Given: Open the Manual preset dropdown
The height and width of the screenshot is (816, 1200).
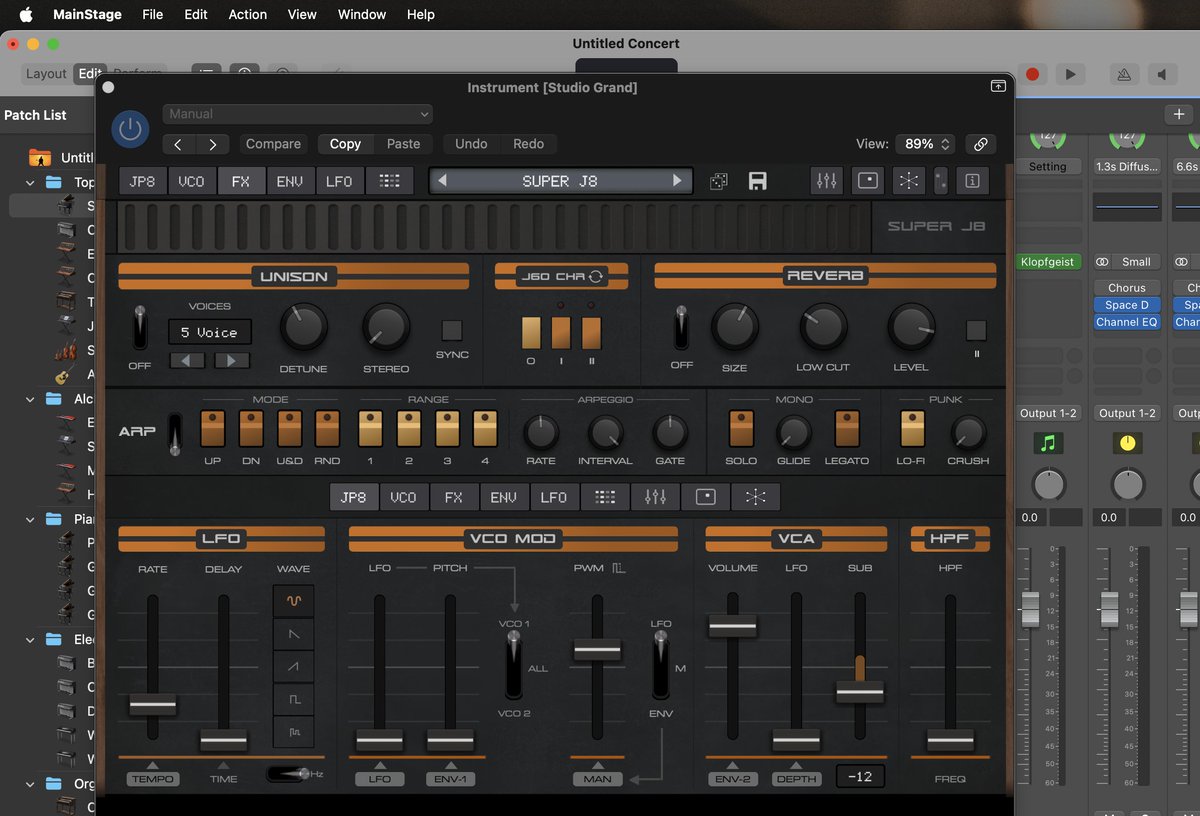Looking at the screenshot, I should tap(297, 114).
